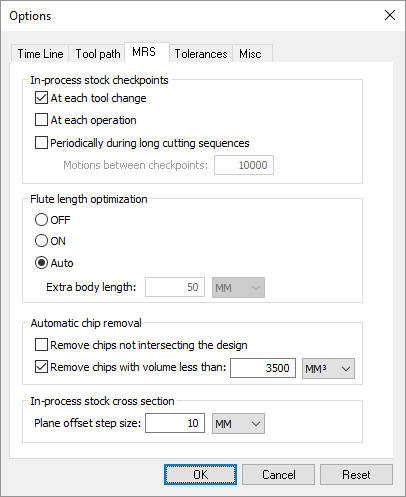Click the Reset button
Screen dimensions: 406x497
pyautogui.click(x=356, y=474)
